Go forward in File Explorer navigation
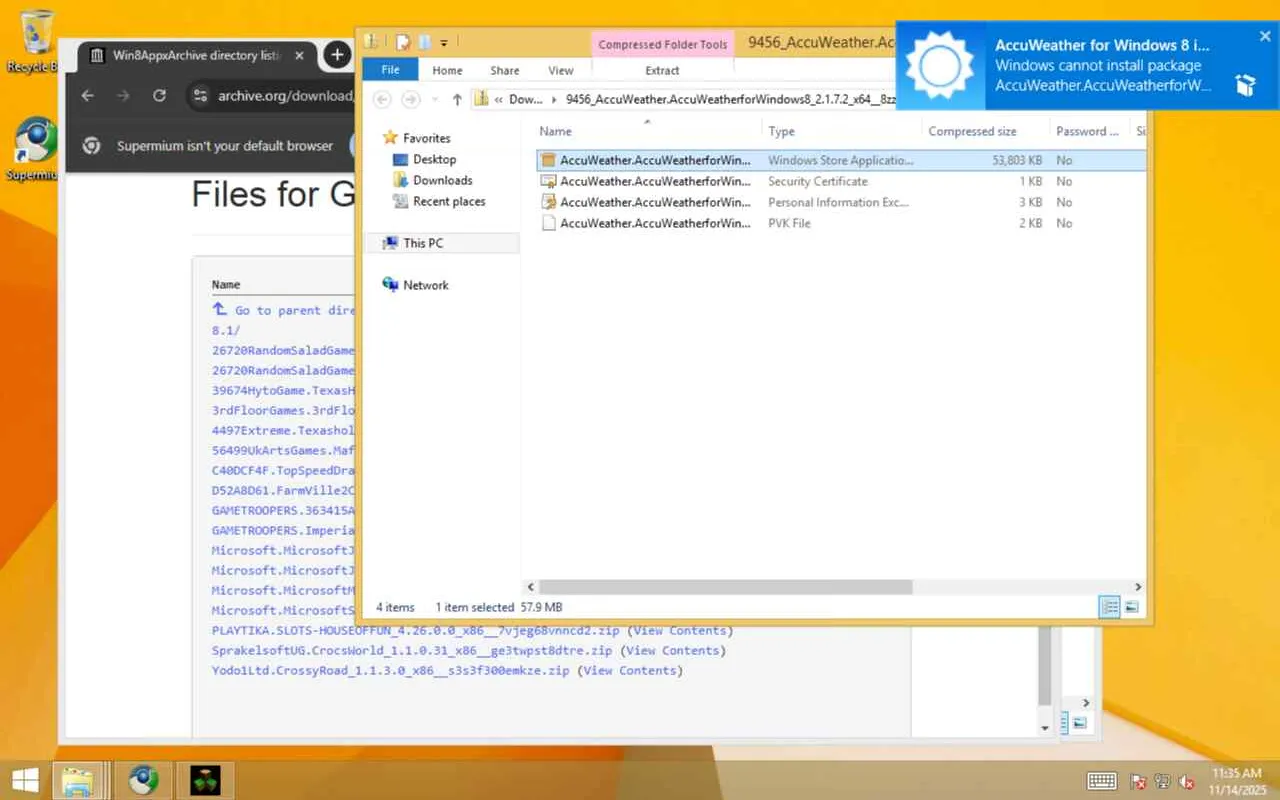 410,99
